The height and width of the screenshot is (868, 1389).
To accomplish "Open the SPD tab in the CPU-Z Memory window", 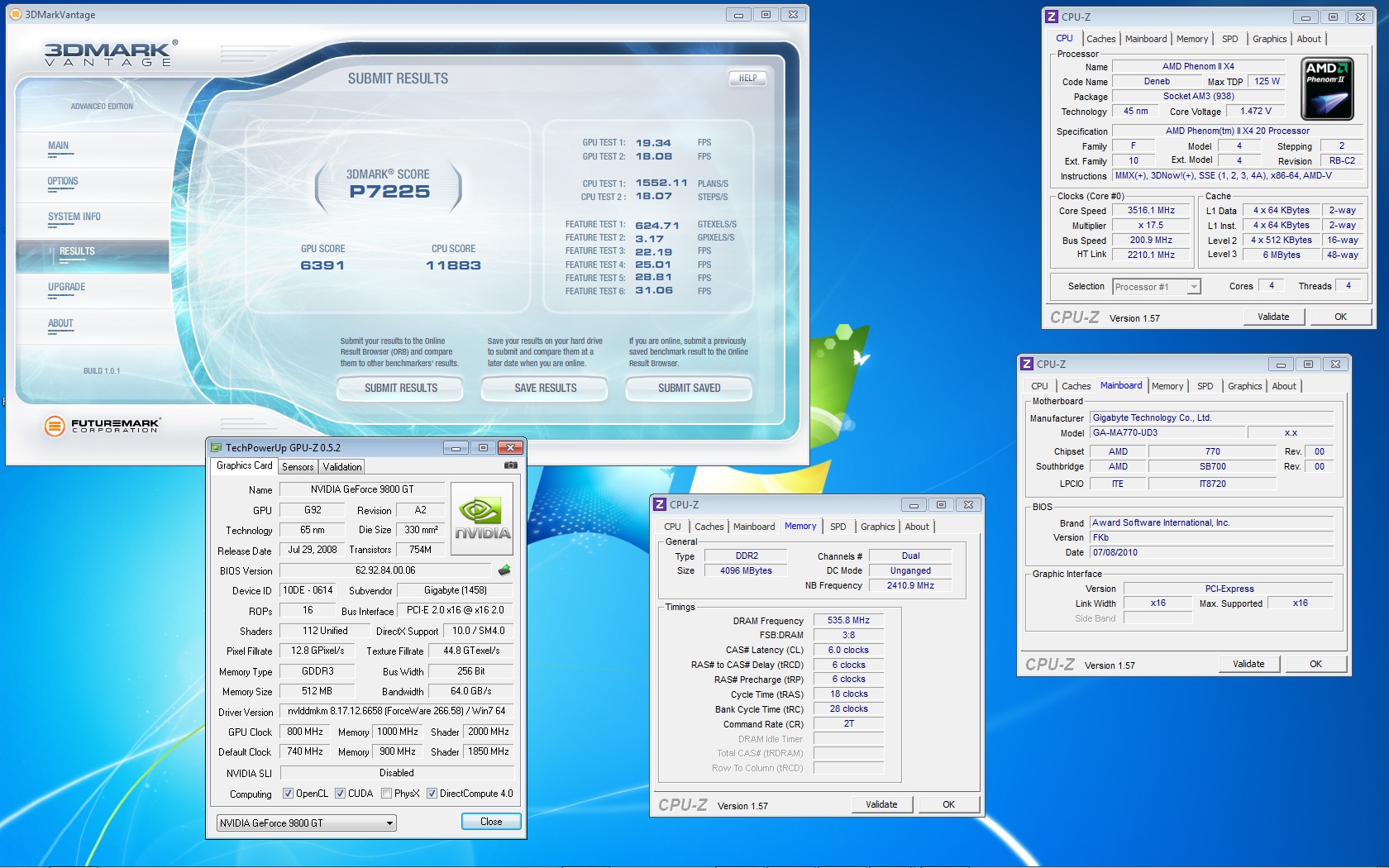I will 838,527.
